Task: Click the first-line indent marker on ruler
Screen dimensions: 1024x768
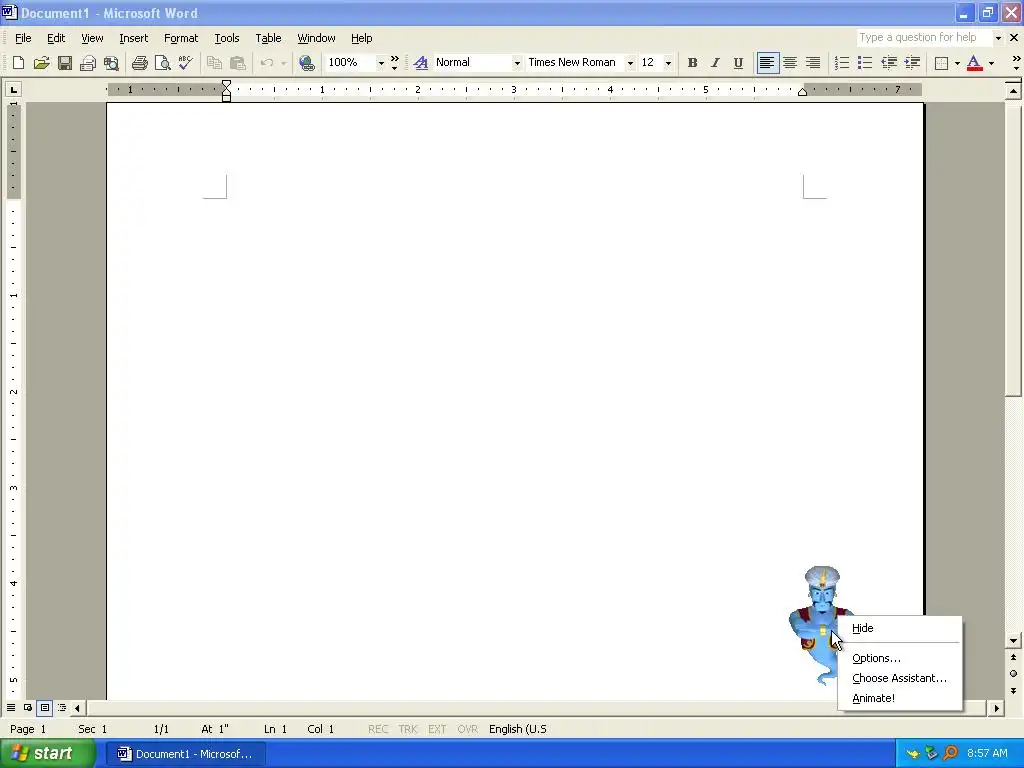Action: point(227,84)
